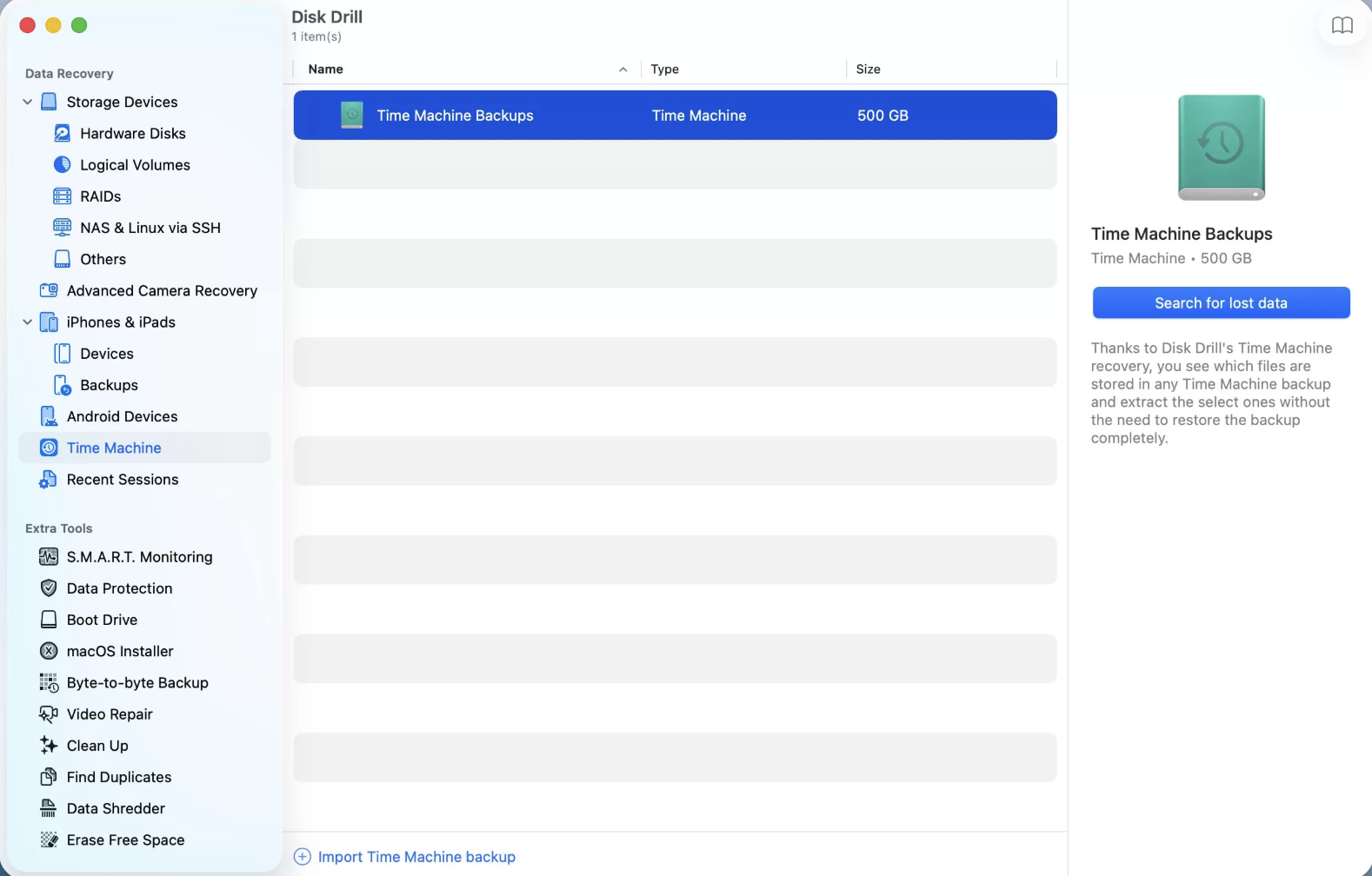Click the green window zoom button
The height and width of the screenshot is (876, 1372).
79,25
